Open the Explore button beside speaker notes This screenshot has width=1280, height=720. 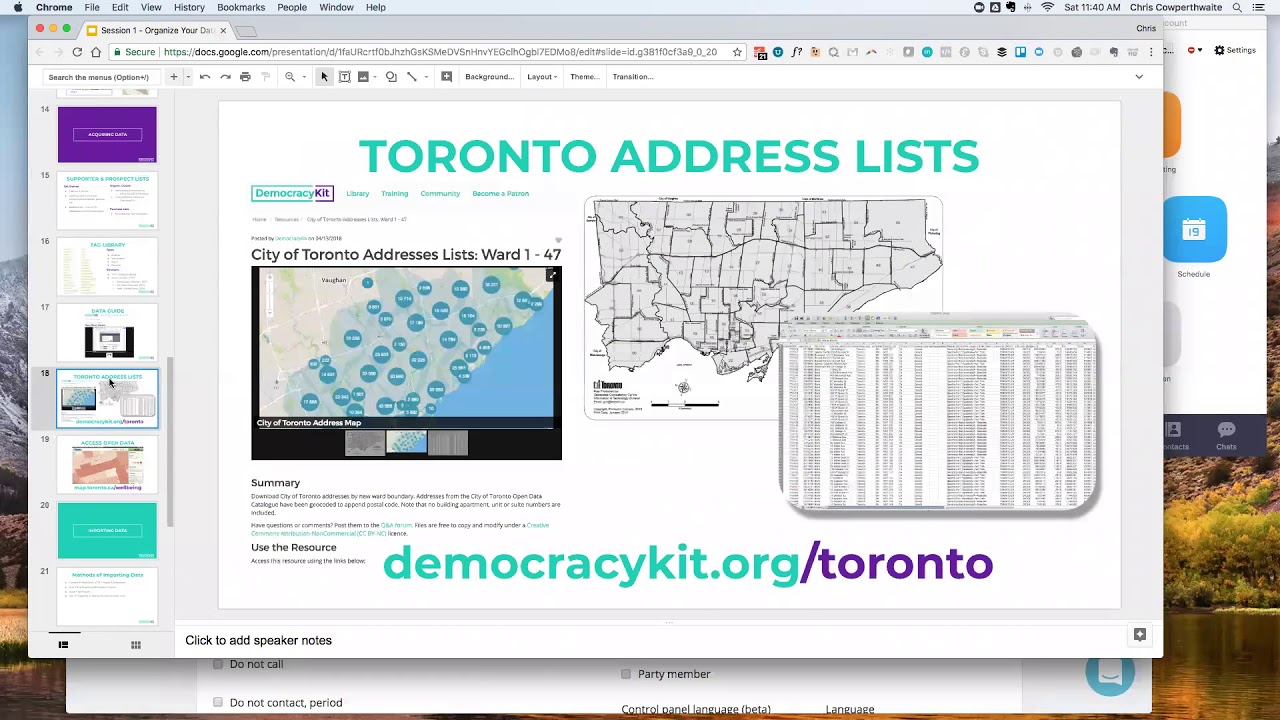pyautogui.click(x=1139, y=635)
